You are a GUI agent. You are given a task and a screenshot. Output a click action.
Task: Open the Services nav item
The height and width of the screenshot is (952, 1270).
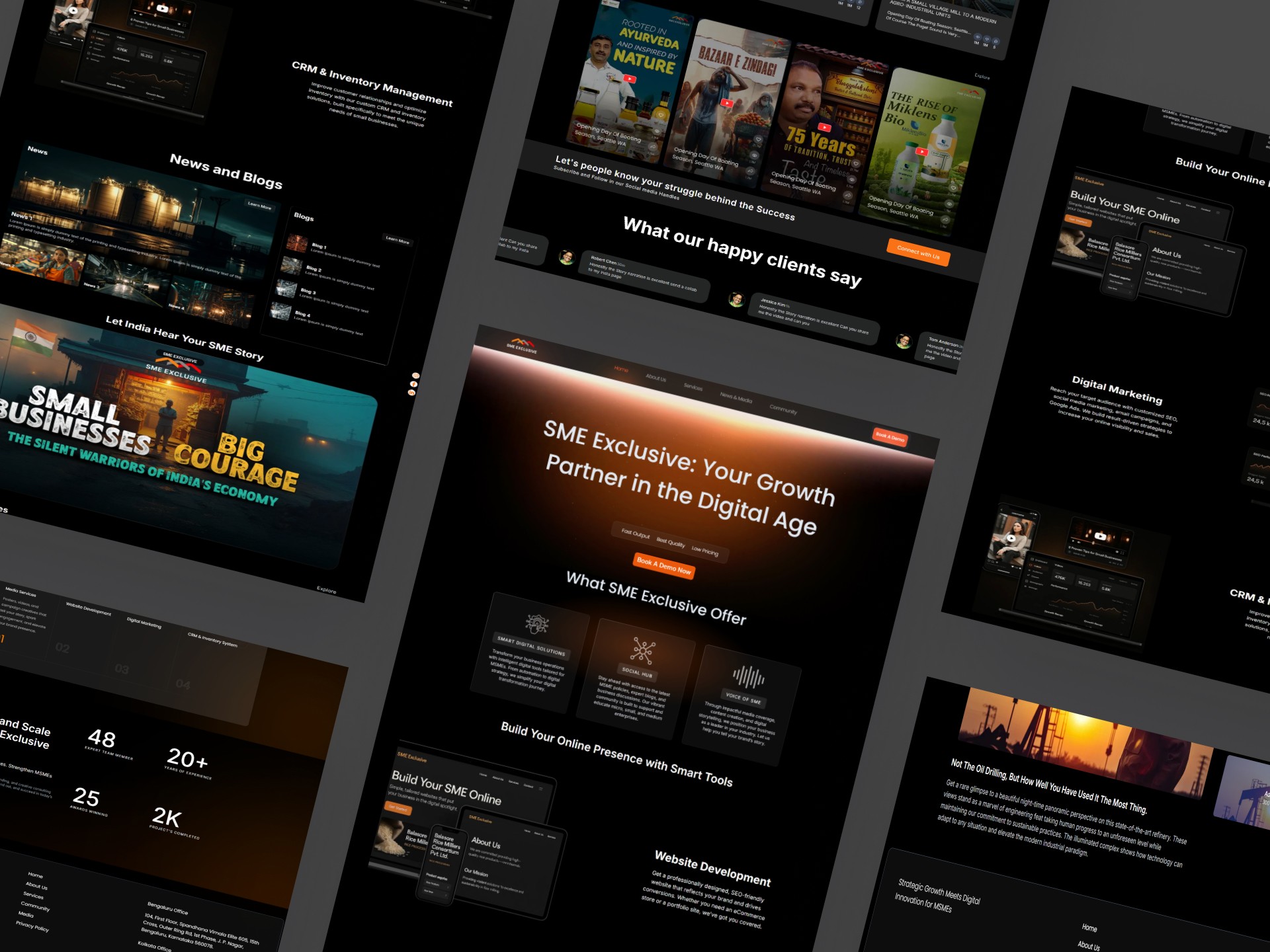[x=693, y=387]
